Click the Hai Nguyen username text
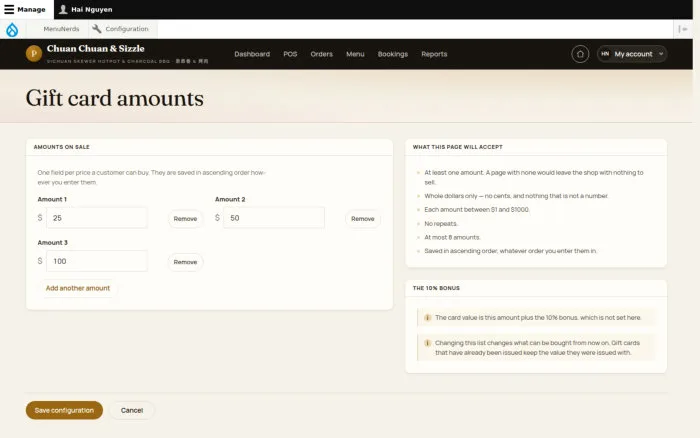700x438 pixels. point(92,9)
